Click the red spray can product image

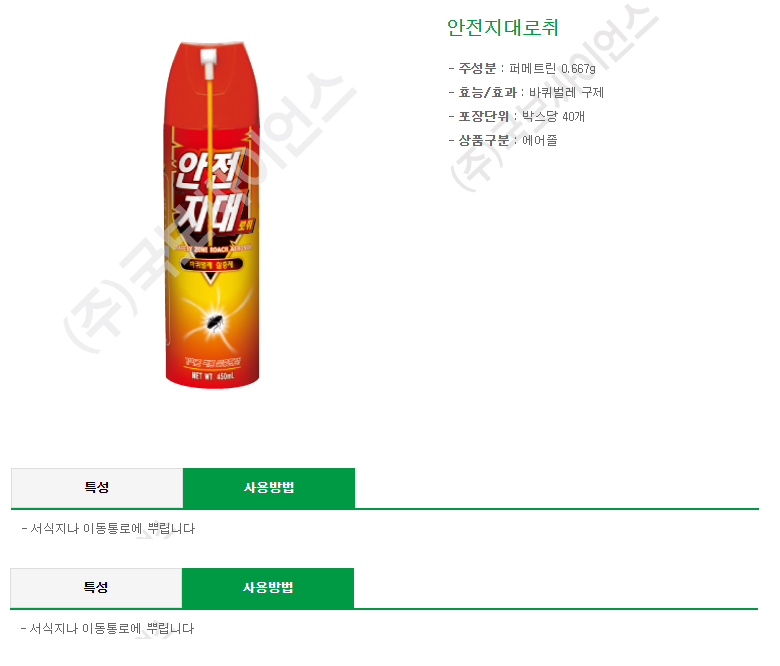tap(212, 215)
